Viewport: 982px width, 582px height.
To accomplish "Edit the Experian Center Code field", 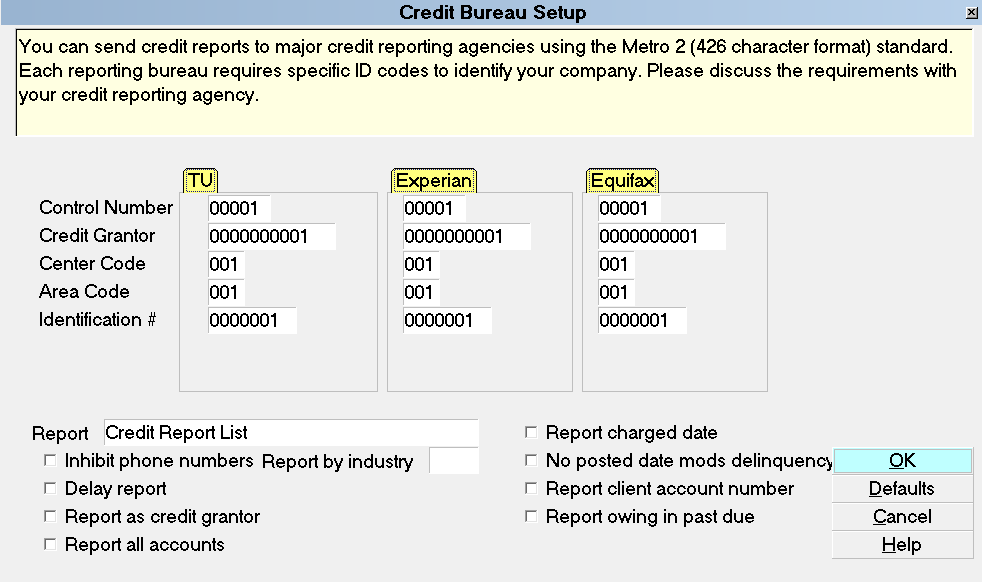I will [421, 264].
